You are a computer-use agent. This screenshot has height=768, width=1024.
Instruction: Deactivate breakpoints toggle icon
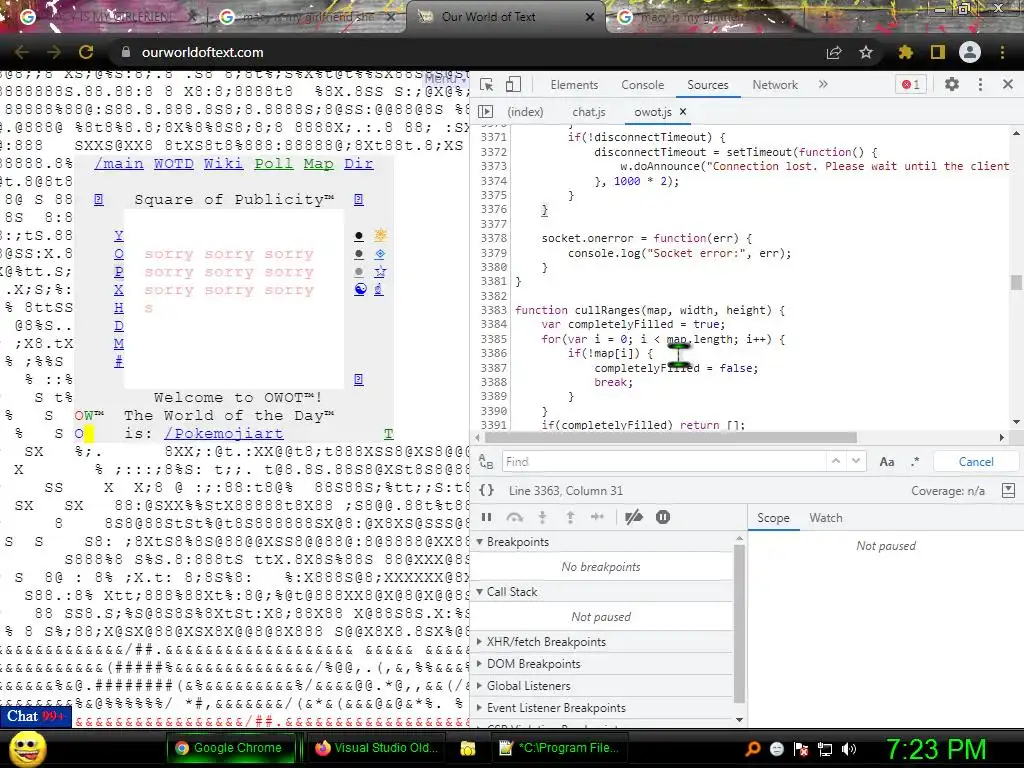tap(633, 517)
